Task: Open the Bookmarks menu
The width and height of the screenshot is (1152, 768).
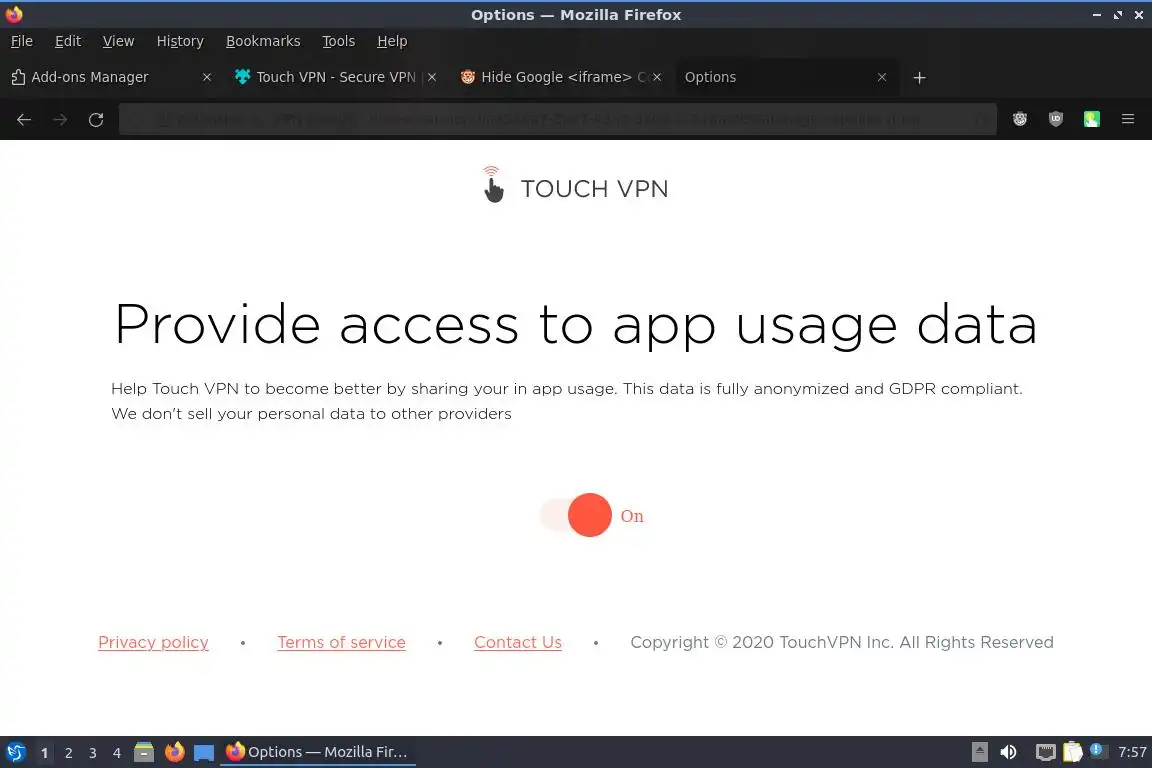Action: [263, 41]
